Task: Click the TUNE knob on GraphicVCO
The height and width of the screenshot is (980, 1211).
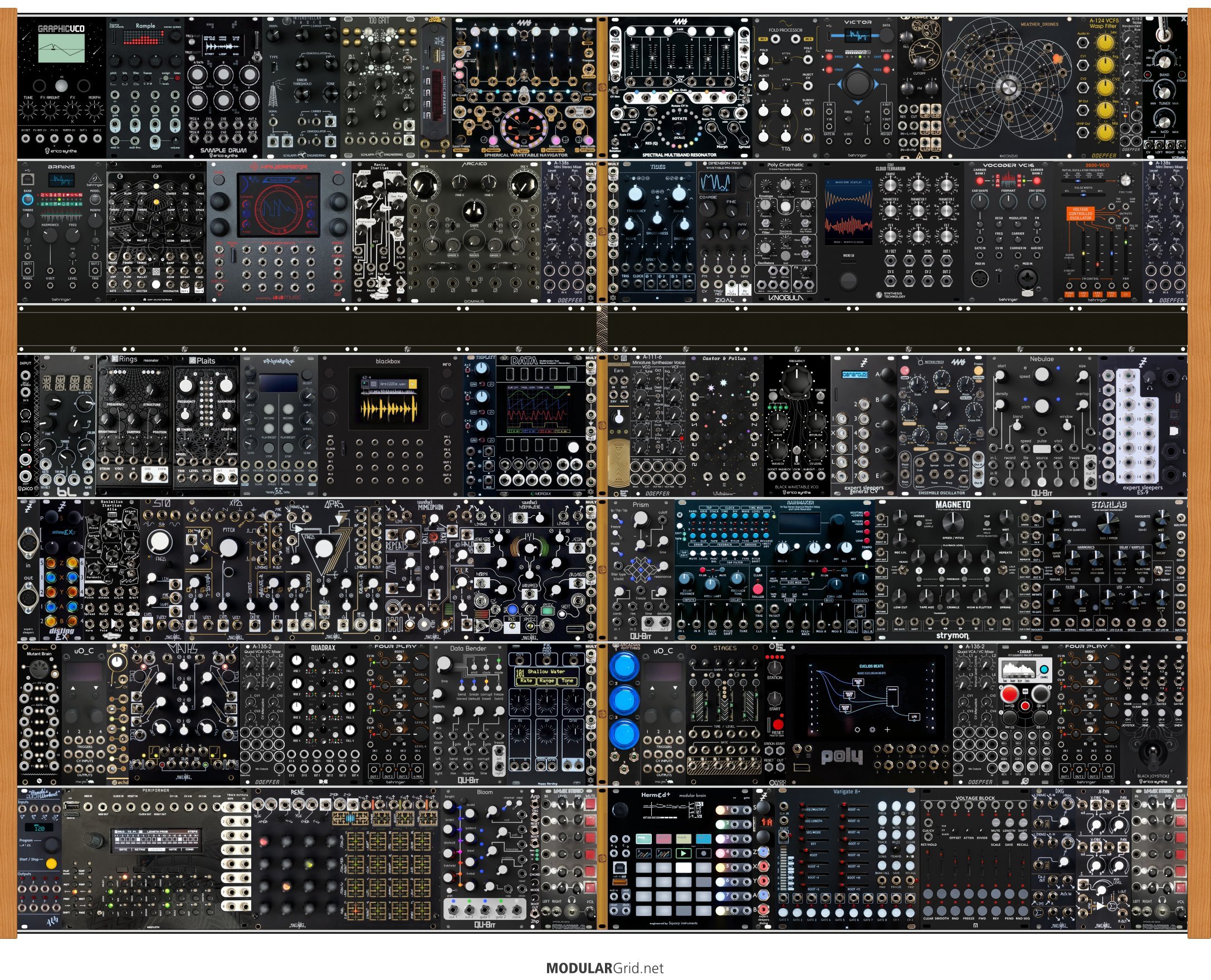Action: point(28,111)
